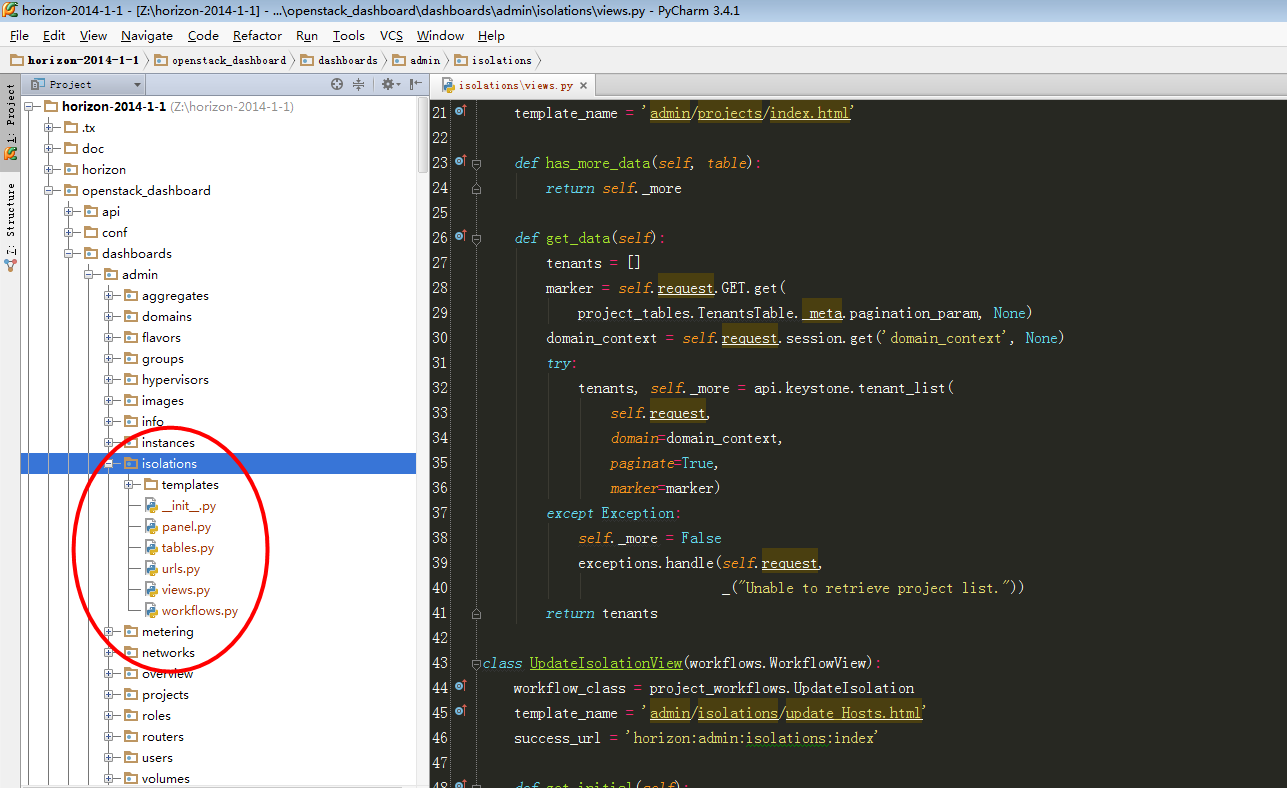Click 'UpdateIsolation' on line 44
The image size is (1287, 788).
click(x=853, y=688)
